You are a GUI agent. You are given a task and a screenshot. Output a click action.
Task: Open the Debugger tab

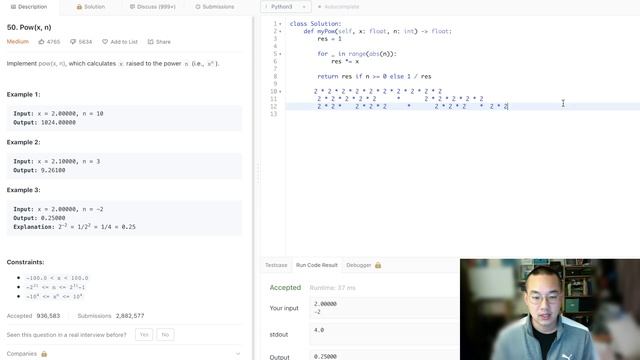[359, 265]
